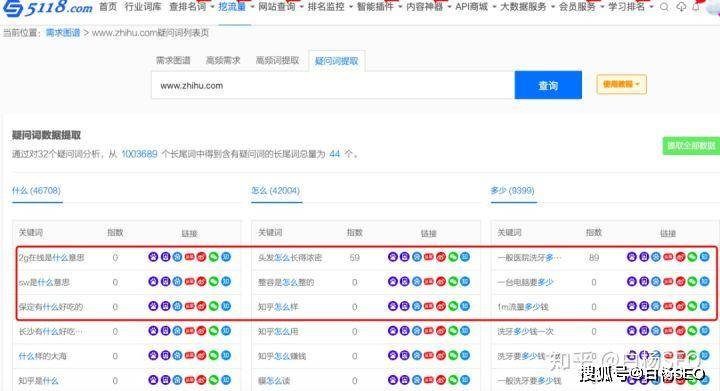Click the WeChat icon for 洗牙多少钱一次
This screenshot has height=391, width=720.
(692, 331)
